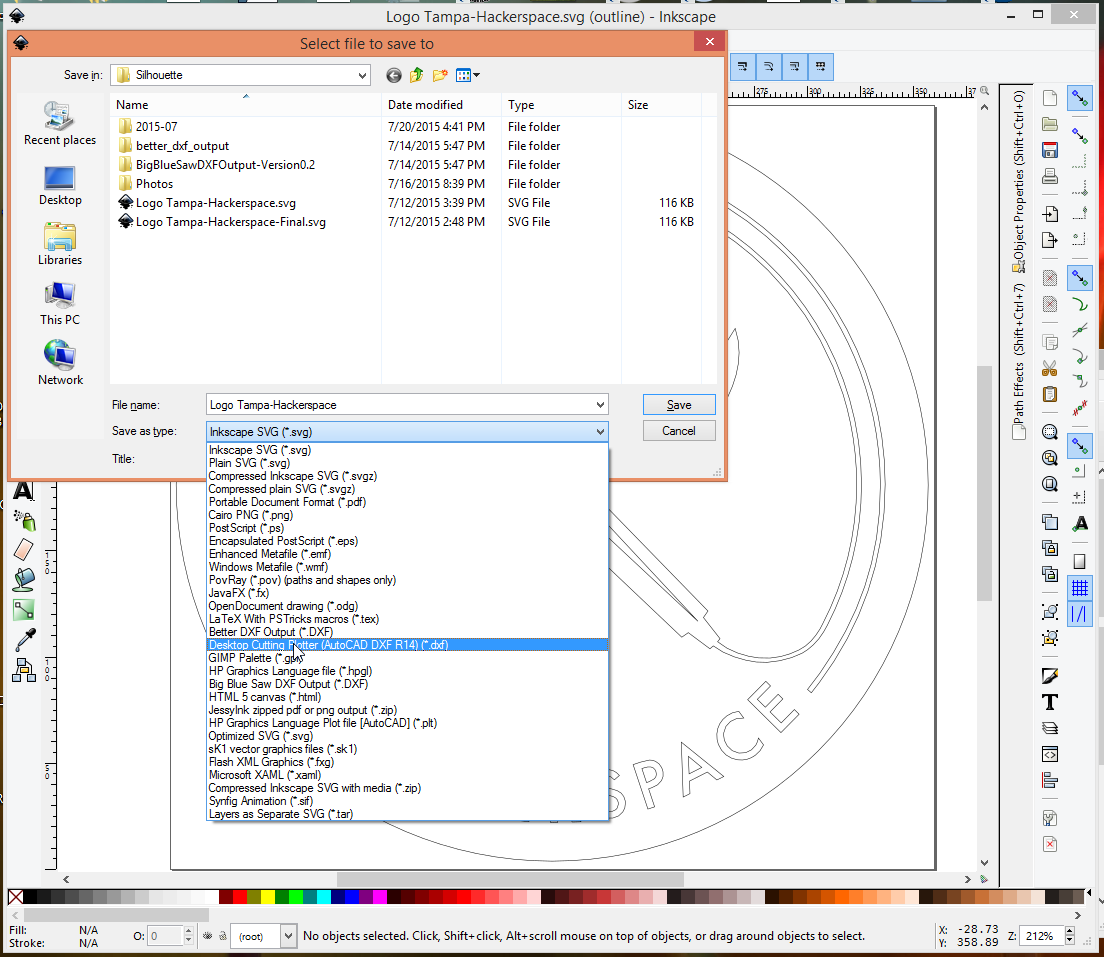
Task: Open Fill and Stroke dialog icon
Action: [x=1050, y=676]
